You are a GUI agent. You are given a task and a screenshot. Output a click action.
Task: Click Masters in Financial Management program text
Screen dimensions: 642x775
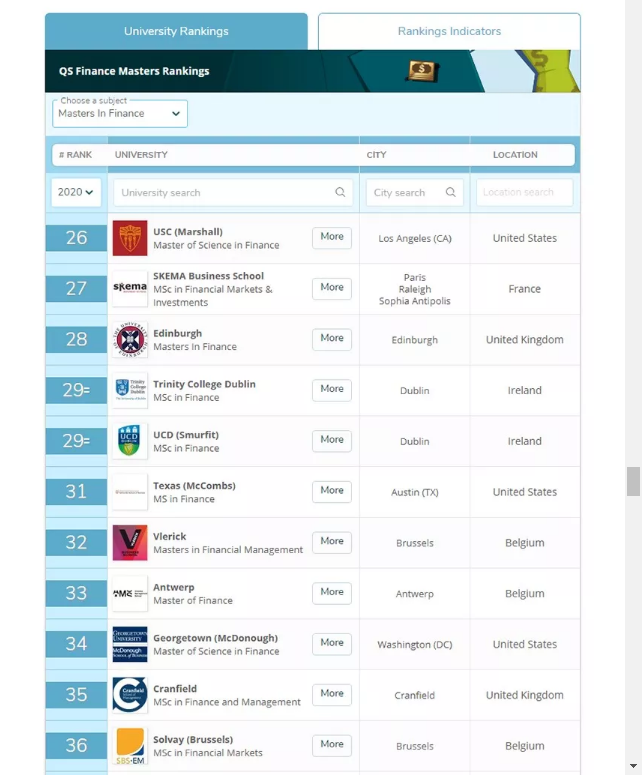click(228, 550)
